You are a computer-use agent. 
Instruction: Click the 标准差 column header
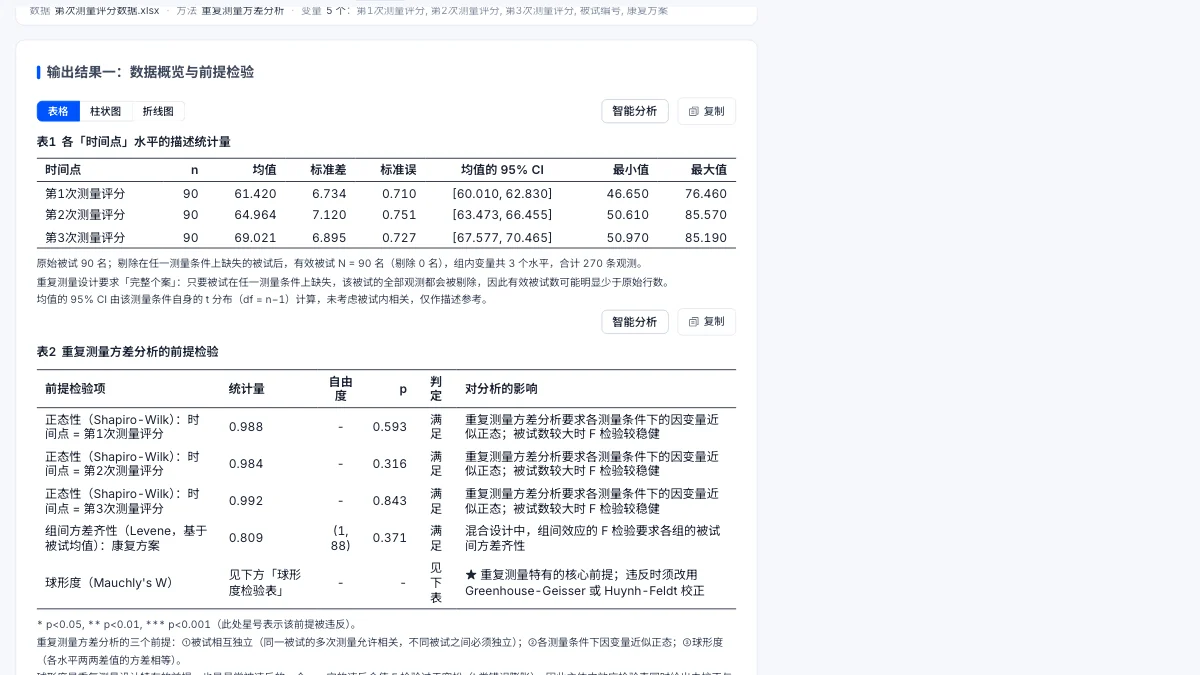328,170
